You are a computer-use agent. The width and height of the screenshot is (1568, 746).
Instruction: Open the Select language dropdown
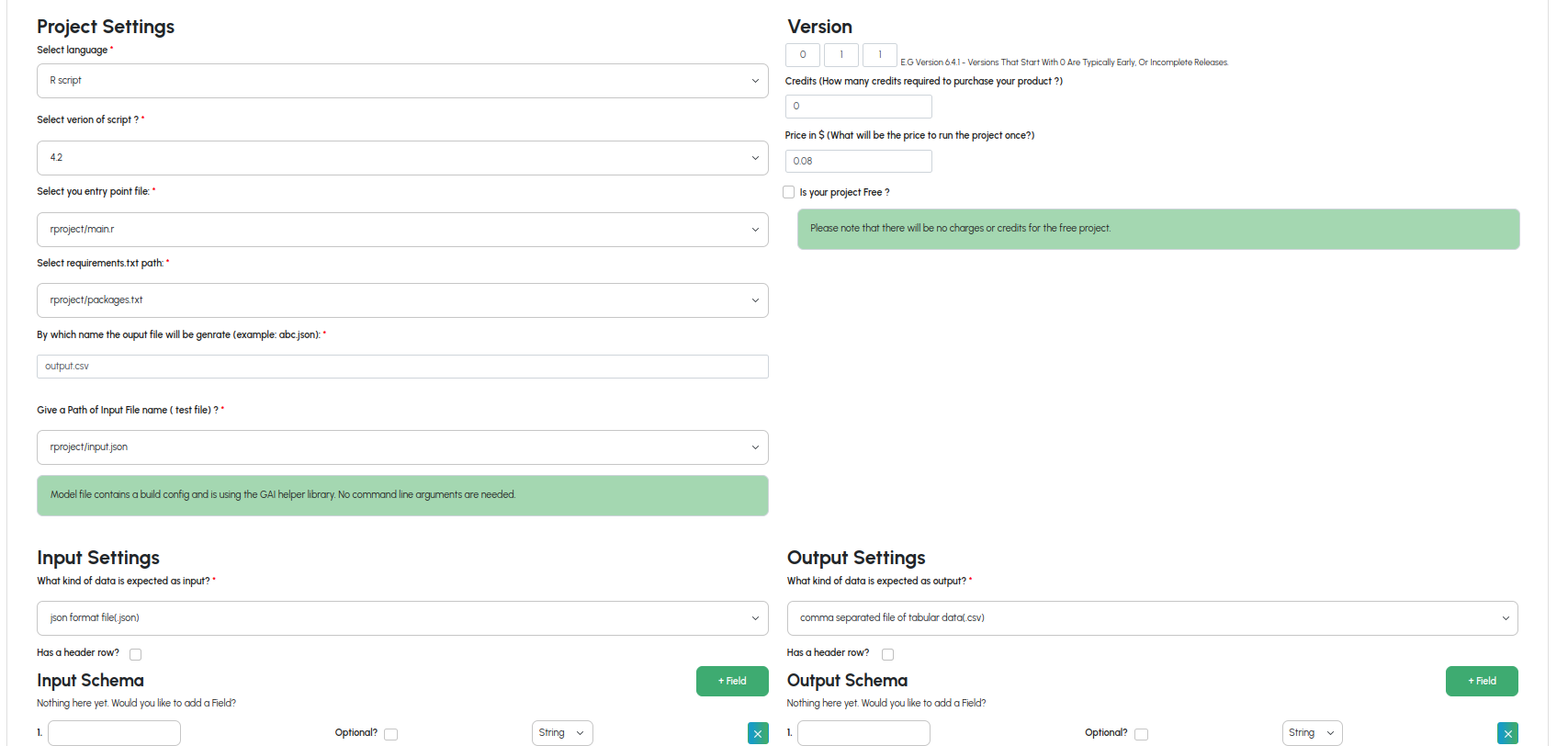click(402, 81)
